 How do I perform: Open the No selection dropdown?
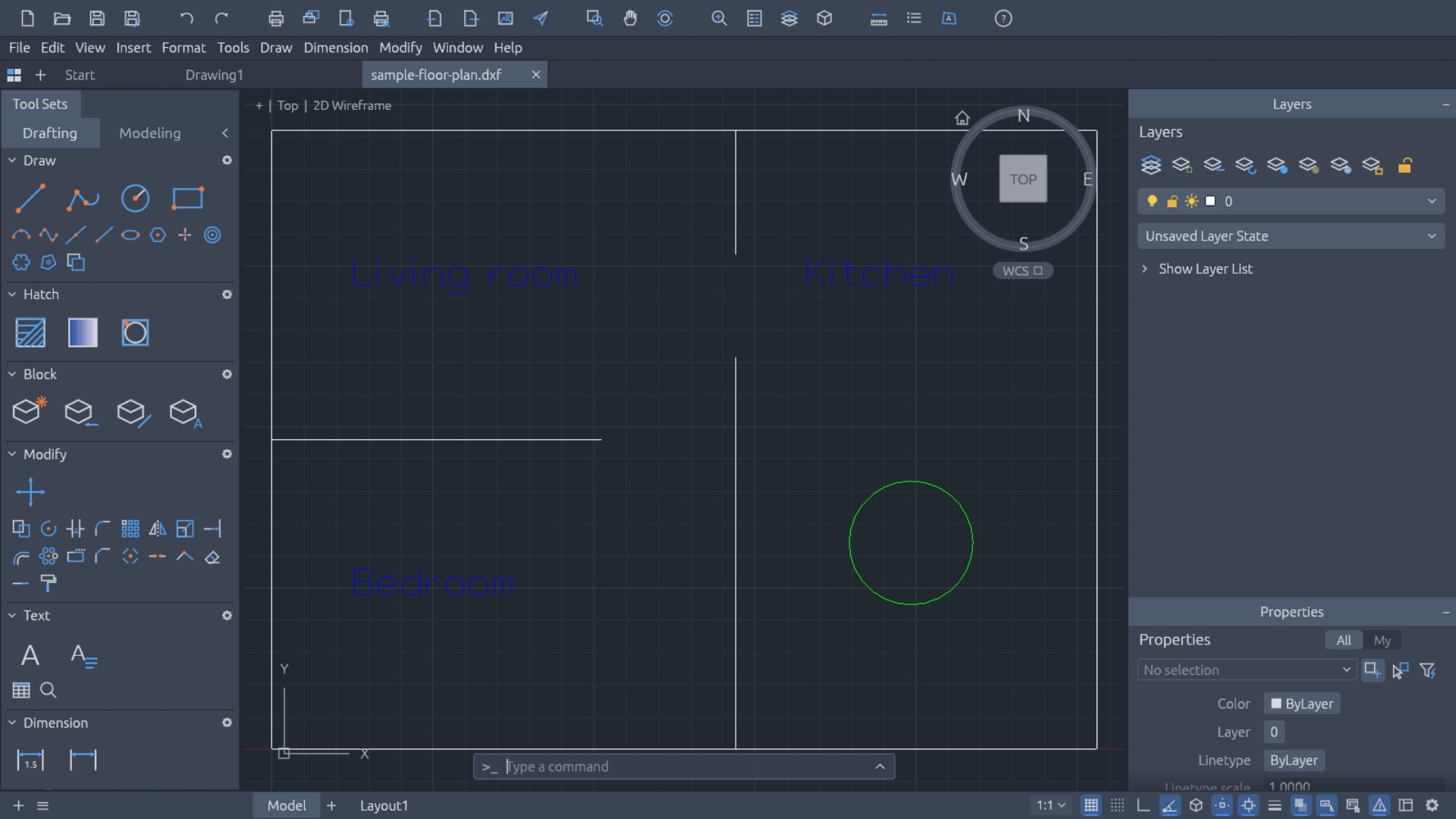(x=1247, y=670)
